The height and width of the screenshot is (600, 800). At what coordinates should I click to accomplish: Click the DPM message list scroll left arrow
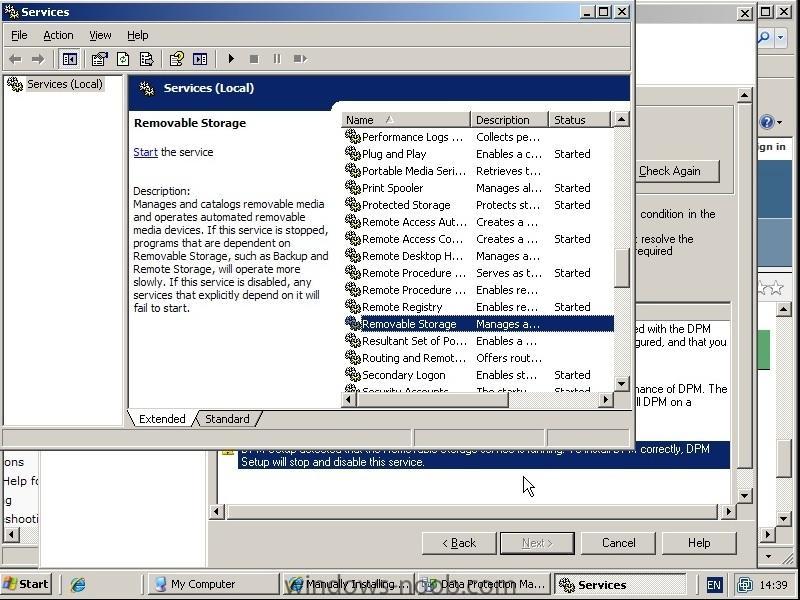click(217, 511)
